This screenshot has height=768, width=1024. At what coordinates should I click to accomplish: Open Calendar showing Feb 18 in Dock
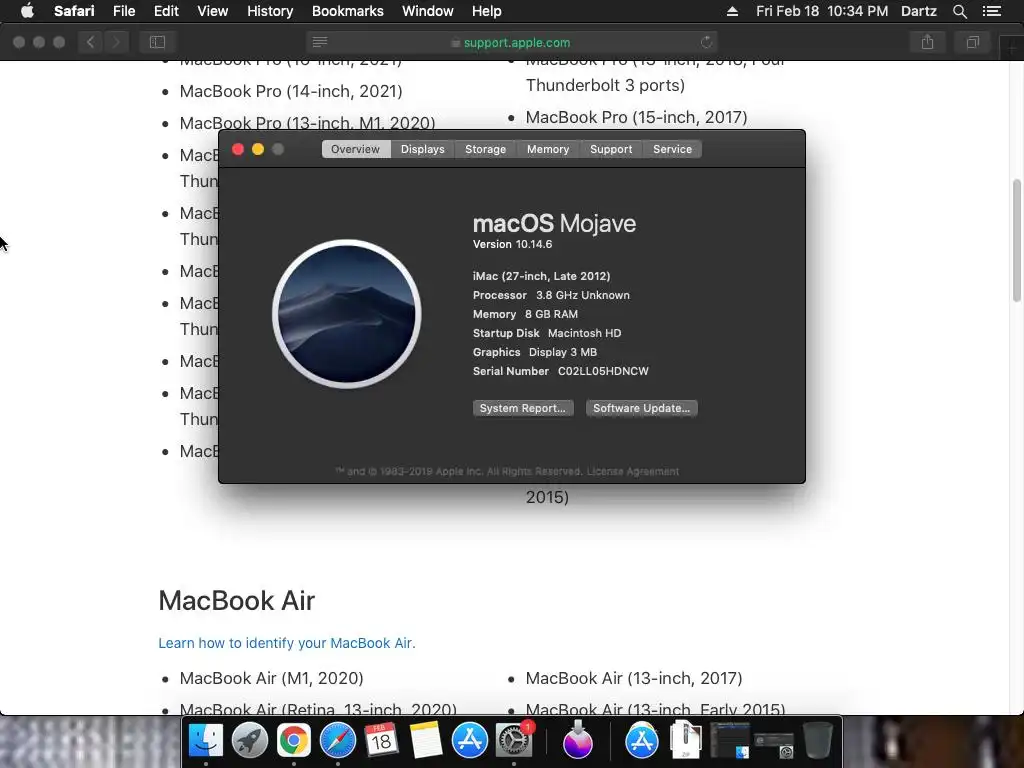click(x=381, y=741)
